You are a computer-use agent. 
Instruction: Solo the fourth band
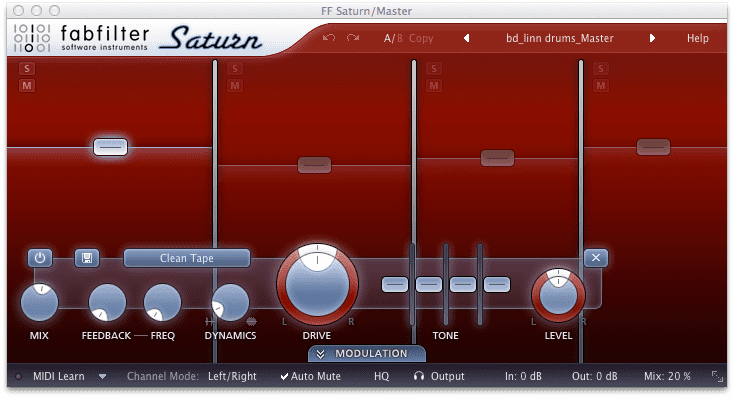click(601, 69)
